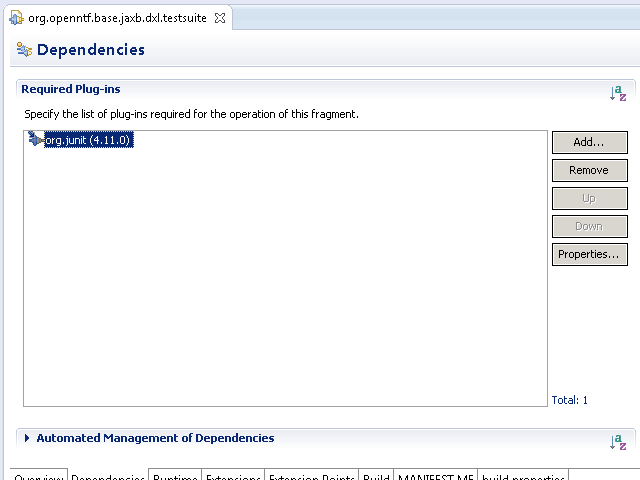Expand Automated Management of Dependencies section

[x=27, y=438]
